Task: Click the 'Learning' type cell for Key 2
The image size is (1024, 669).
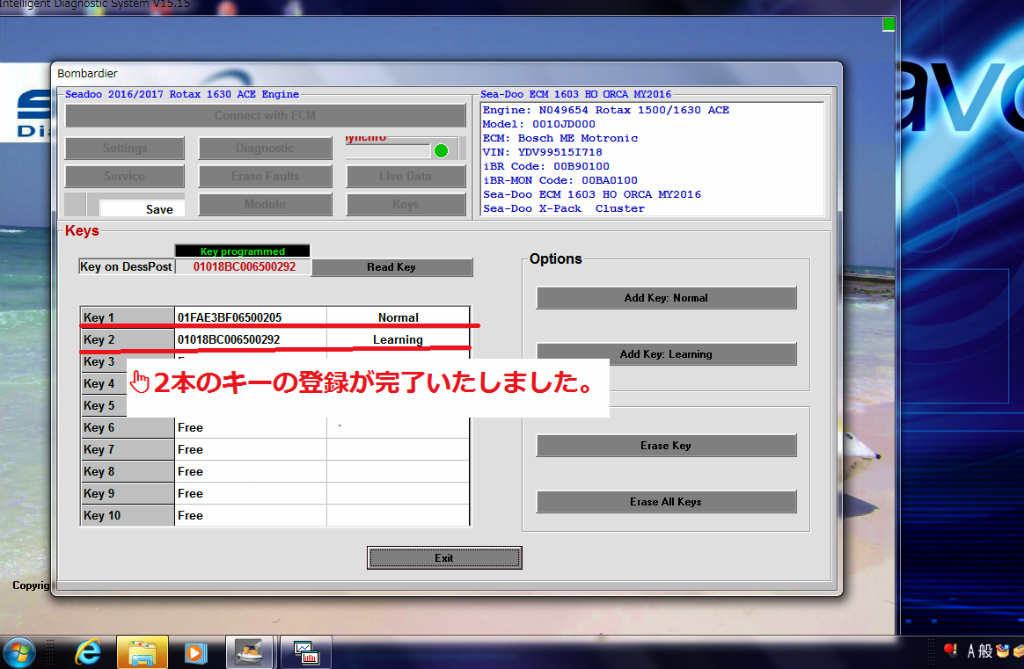Action: point(398,340)
